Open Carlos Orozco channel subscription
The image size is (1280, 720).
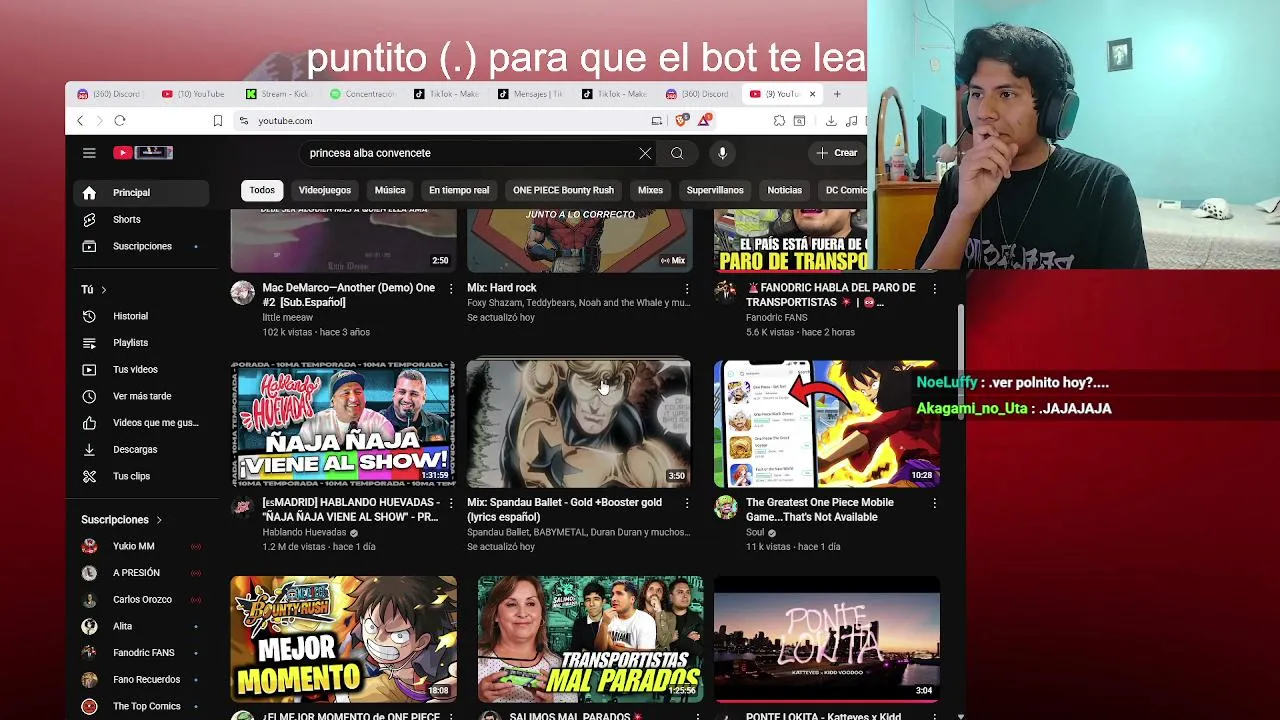tap(141, 600)
